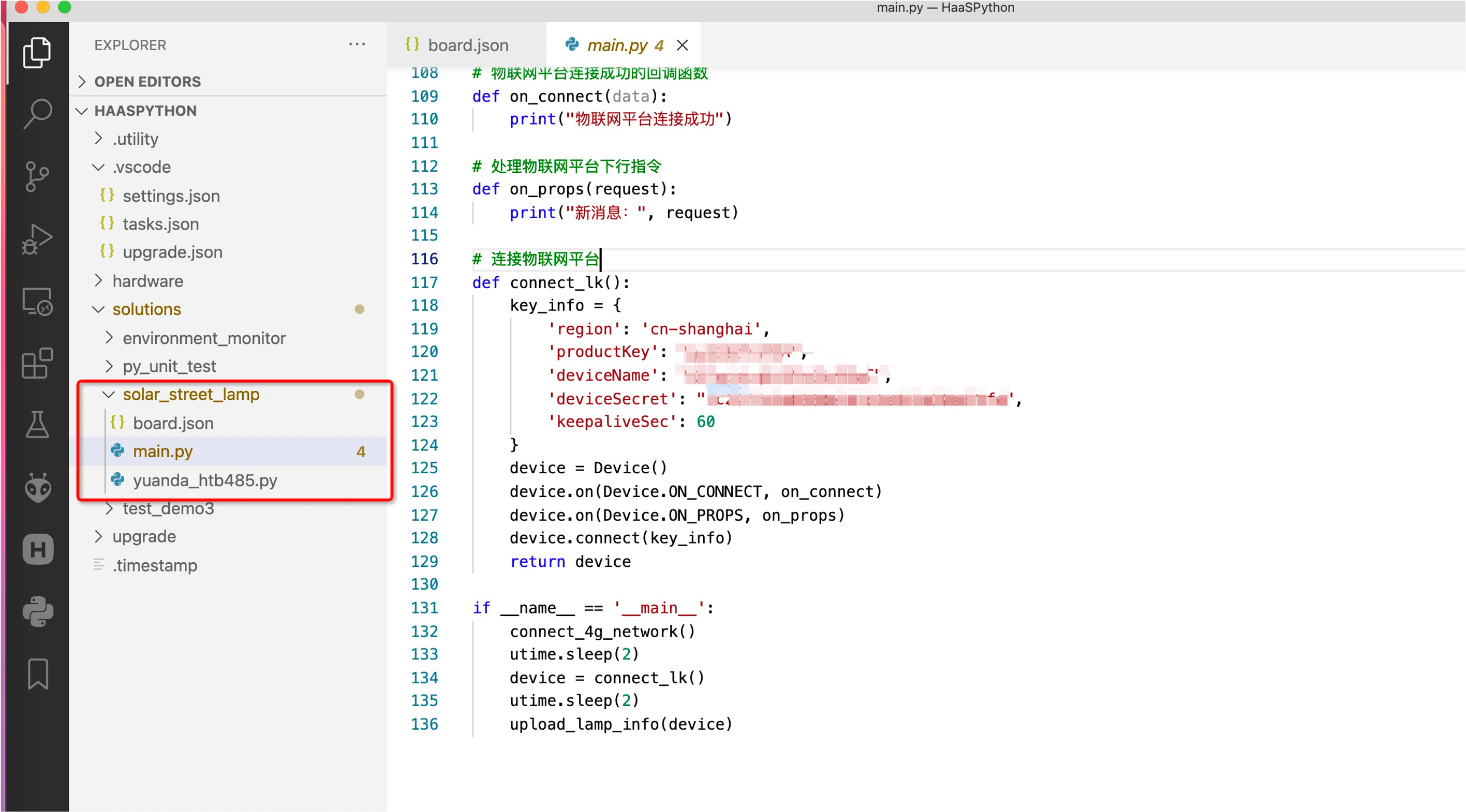Collapse the HAASPYTHON workspace section
1466x812 pixels.
pyautogui.click(x=228, y=110)
